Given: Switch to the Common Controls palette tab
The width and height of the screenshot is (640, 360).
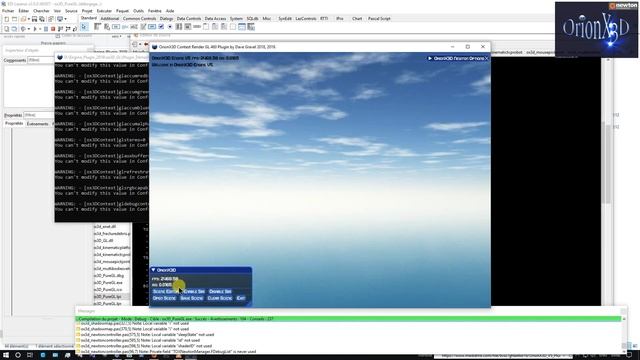Looking at the screenshot, I should click(139, 18).
